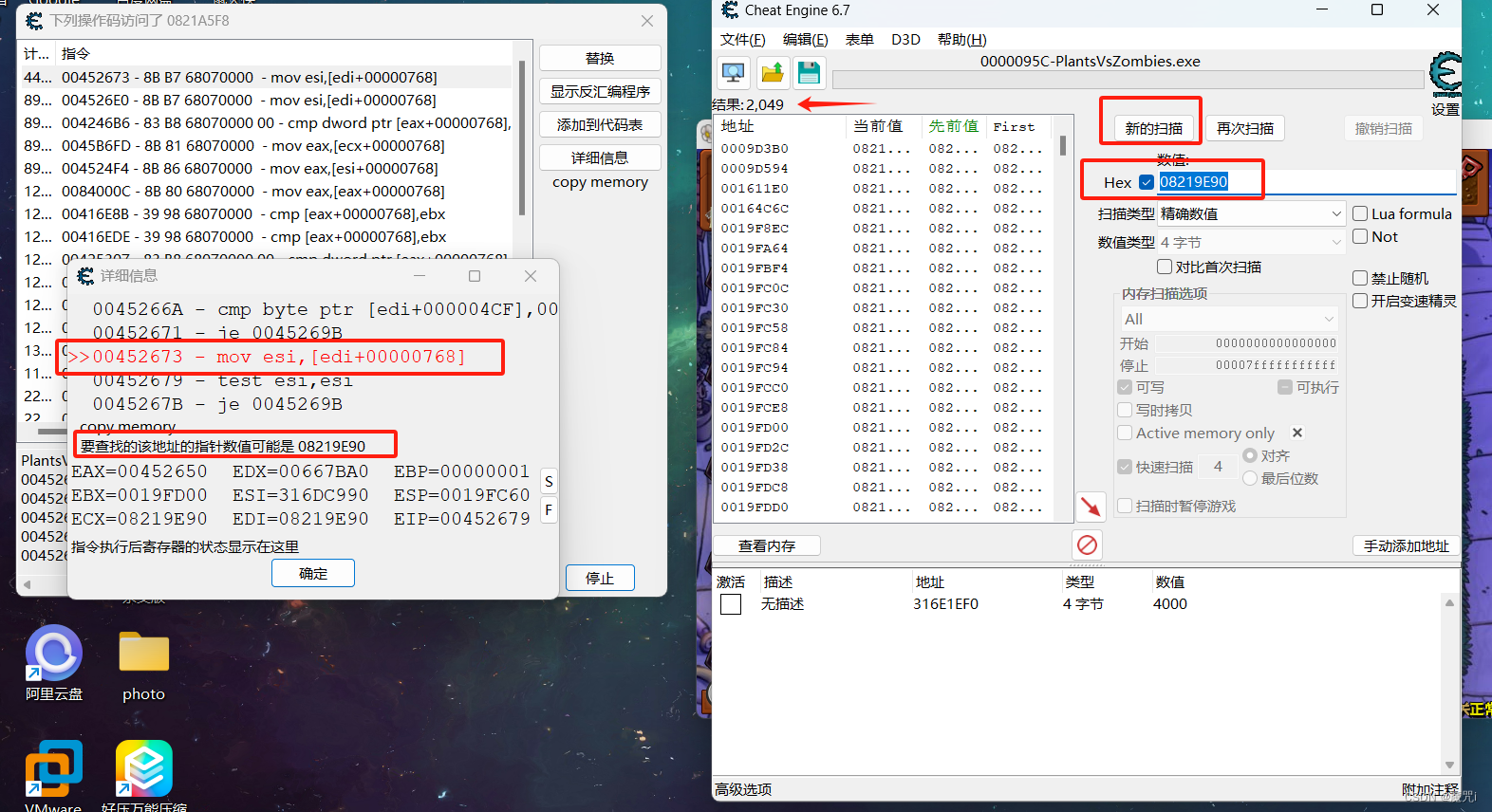The width and height of the screenshot is (1492, 812).
Task: Click the 再次扫描 button
Action: (1245, 128)
